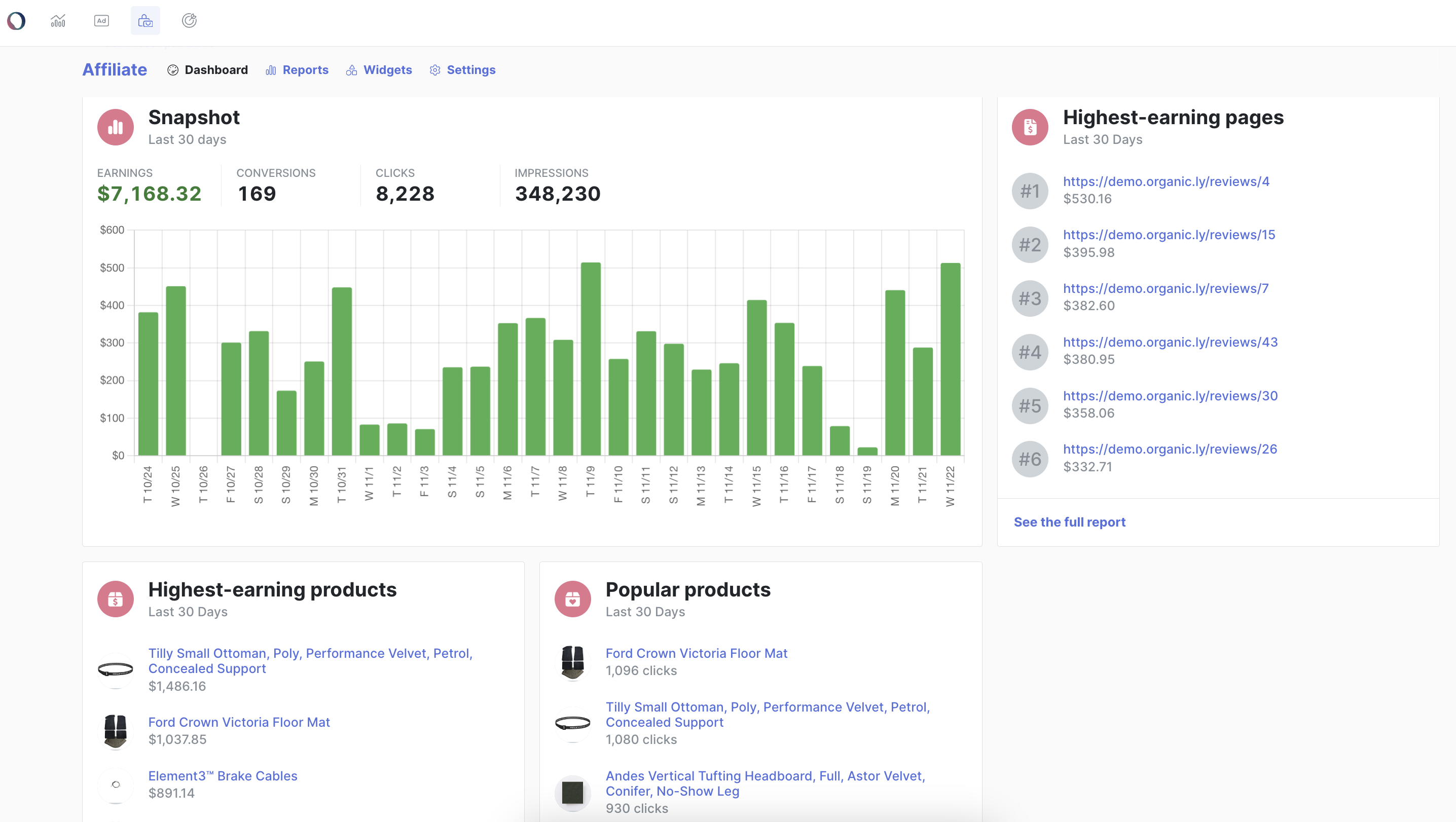Click See the full report link
The image size is (1456, 822).
(1069, 522)
